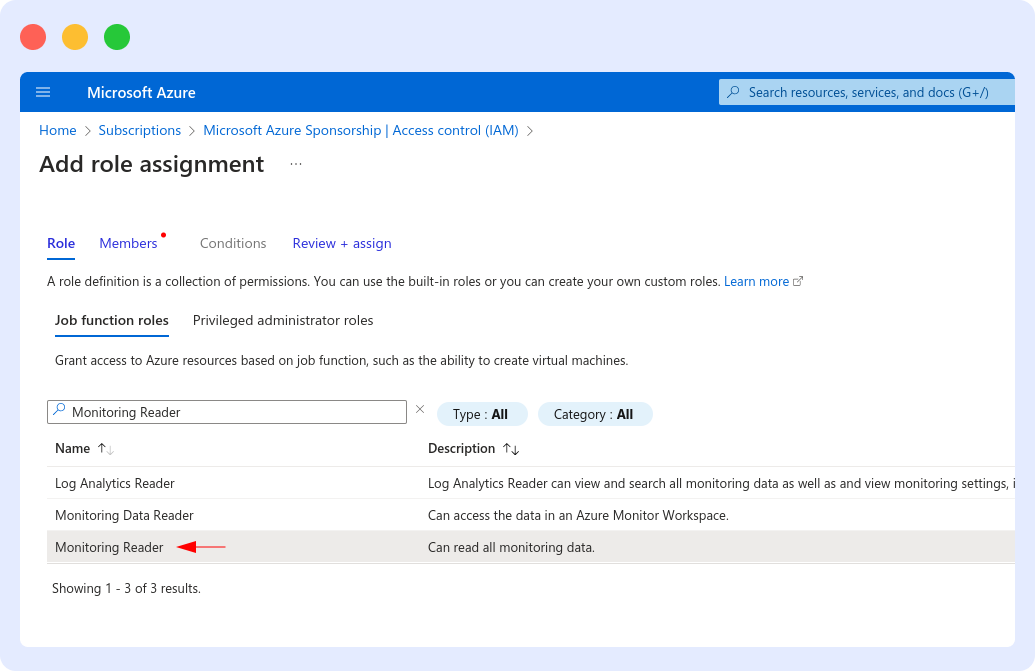Screen dimensions: 1035x671
Task: Click the external link icon next to Learn more
Action: click(x=797, y=281)
